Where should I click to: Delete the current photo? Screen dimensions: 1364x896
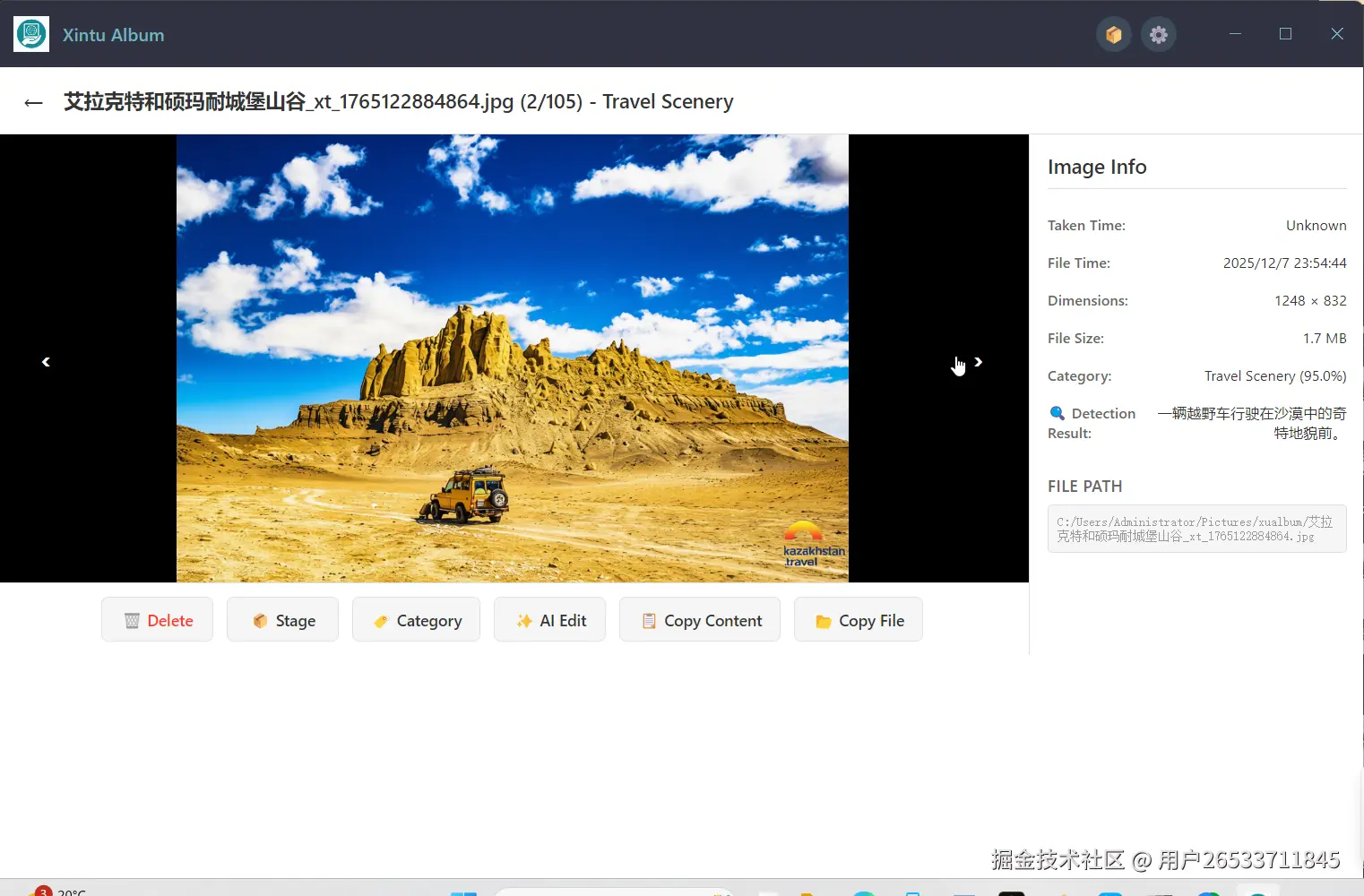[157, 619]
